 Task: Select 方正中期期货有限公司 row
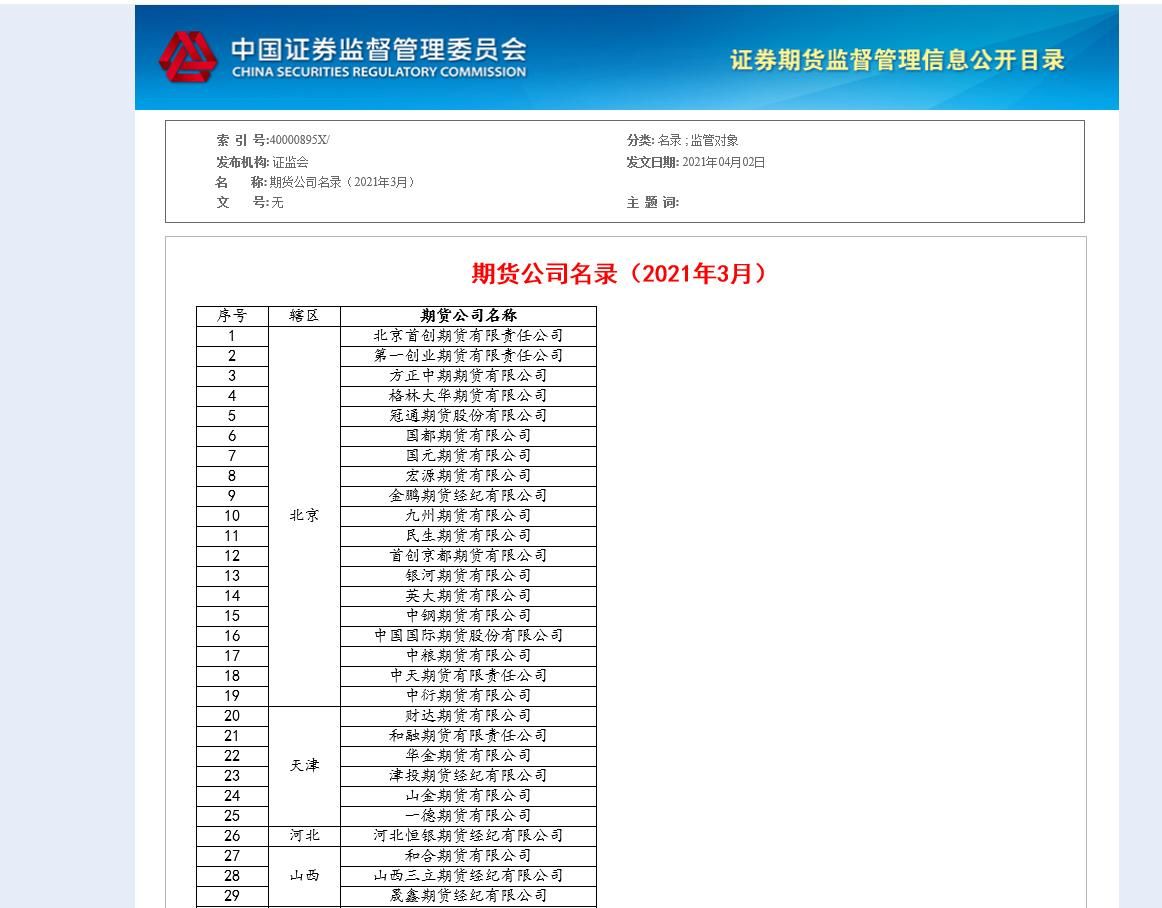tap(468, 376)
